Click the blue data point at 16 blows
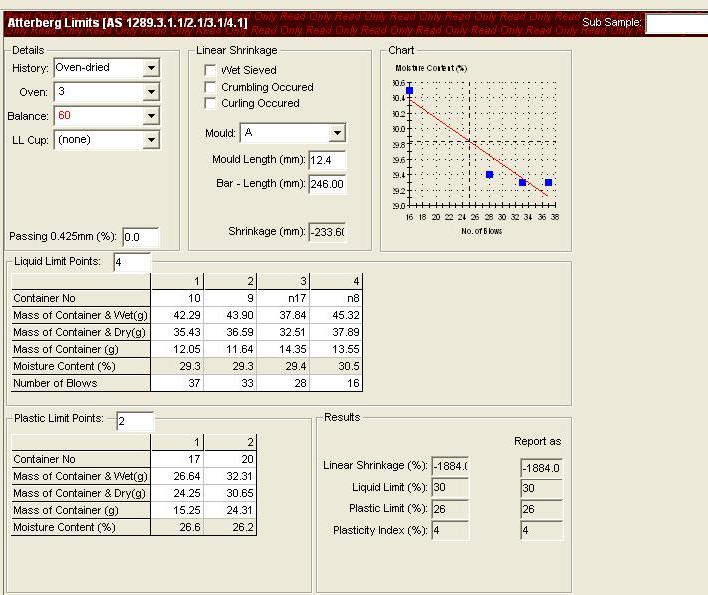Viewport: 708px width, 595px height. [409, 91]
